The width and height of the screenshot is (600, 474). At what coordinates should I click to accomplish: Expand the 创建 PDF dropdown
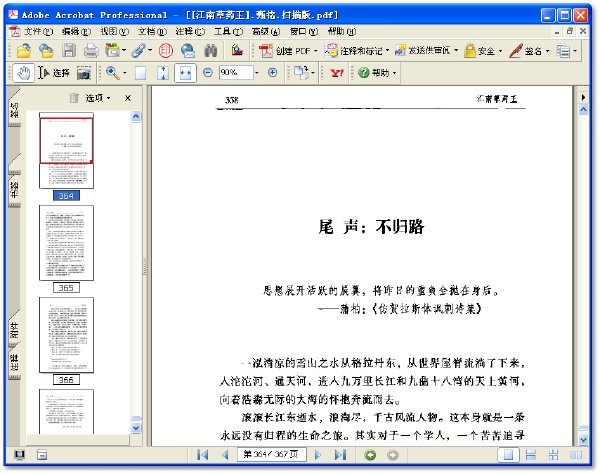[316, 50]
